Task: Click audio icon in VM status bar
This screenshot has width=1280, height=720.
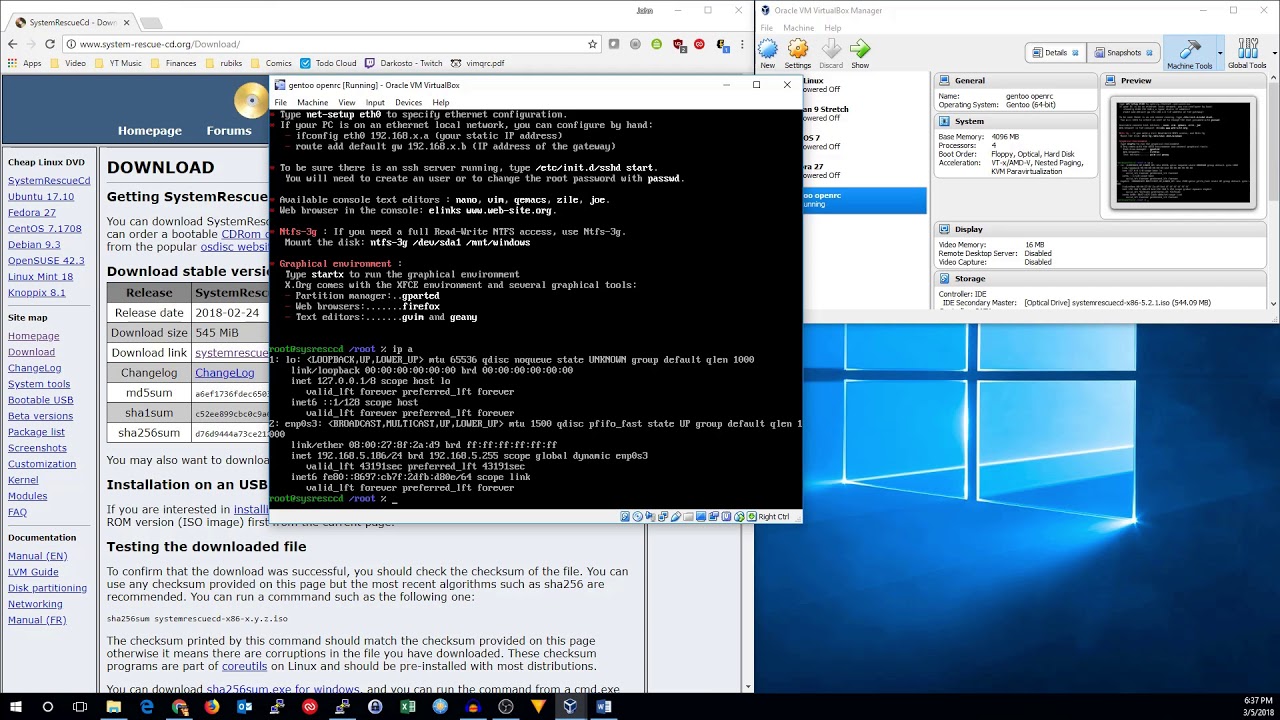Action: pos(650,517)
